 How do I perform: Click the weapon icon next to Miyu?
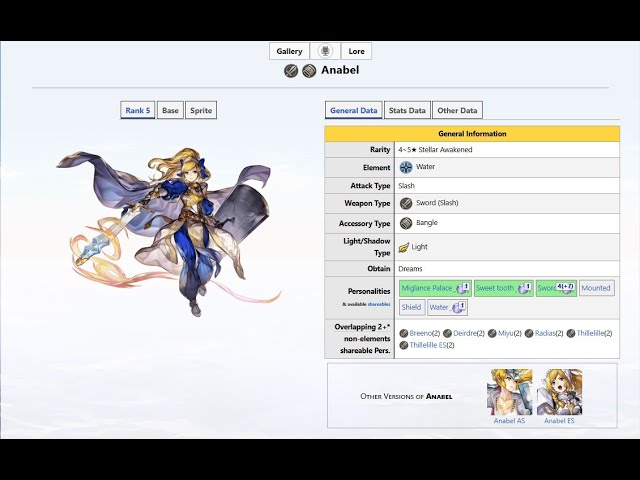coord(492,333)
